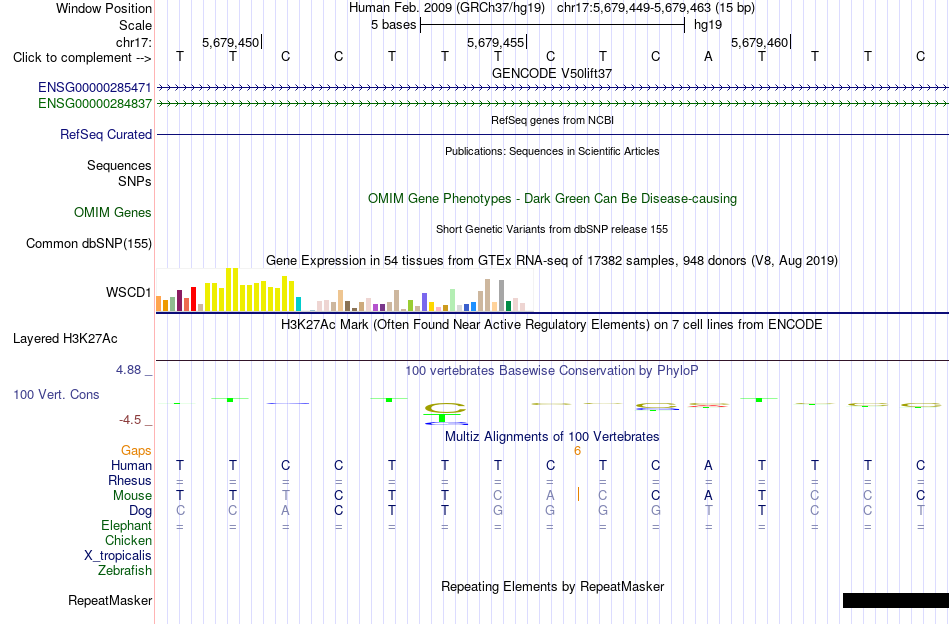This screenshot has width=950, height=624.
Task: Click 'Short Genetic Variants from dbSNP release 155'
Action: [x=552, y=229]
